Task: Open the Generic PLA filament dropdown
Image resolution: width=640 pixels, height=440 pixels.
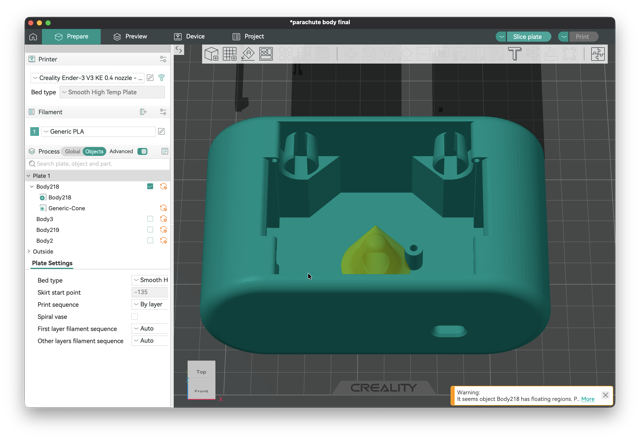Action: tap(98, 131)
